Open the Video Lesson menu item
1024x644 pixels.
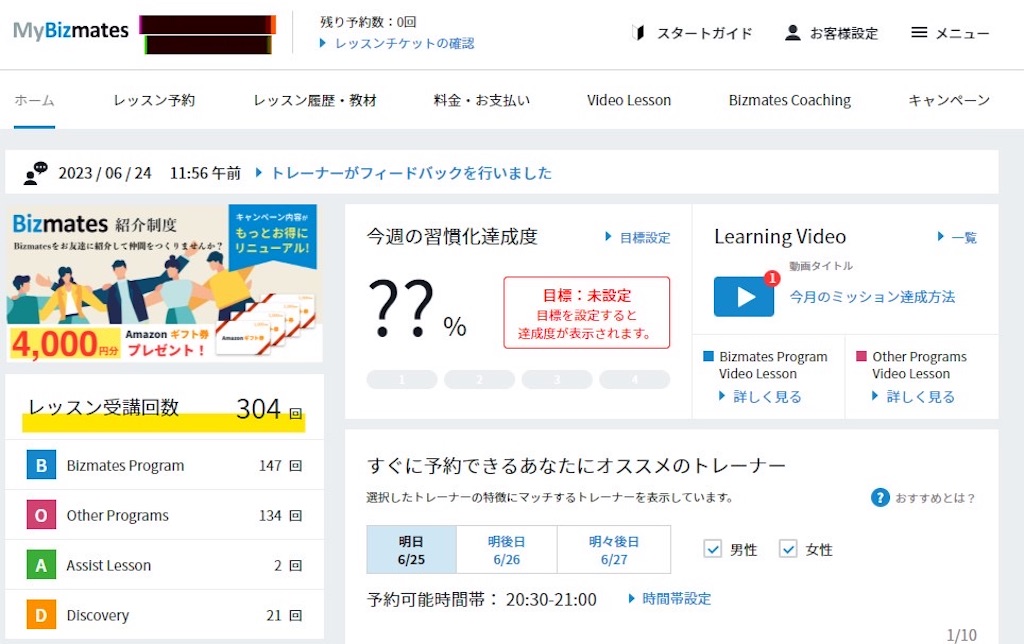pos(629,100)
